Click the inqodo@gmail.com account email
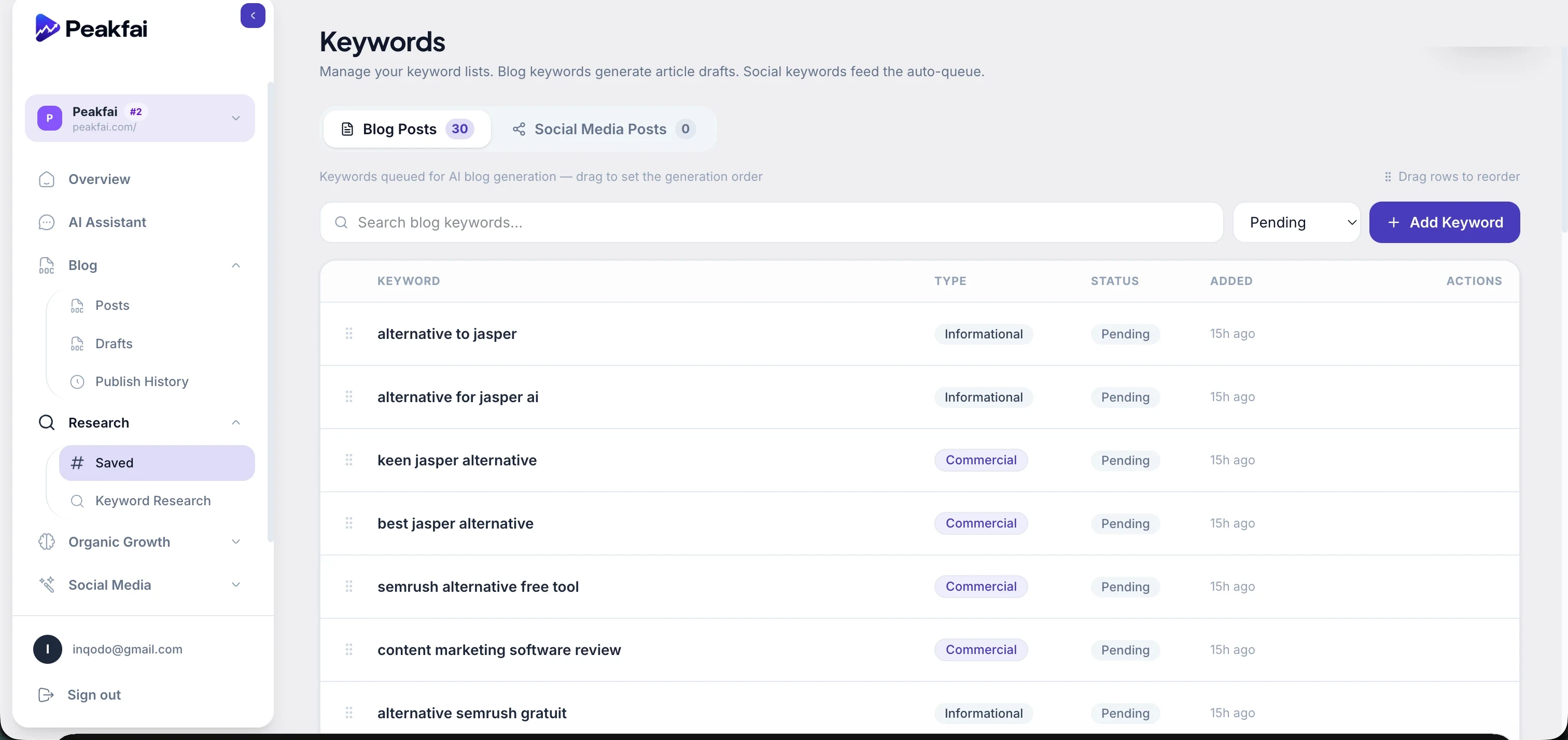This screenshot has width=1568, height=740. tap(127, 649)
